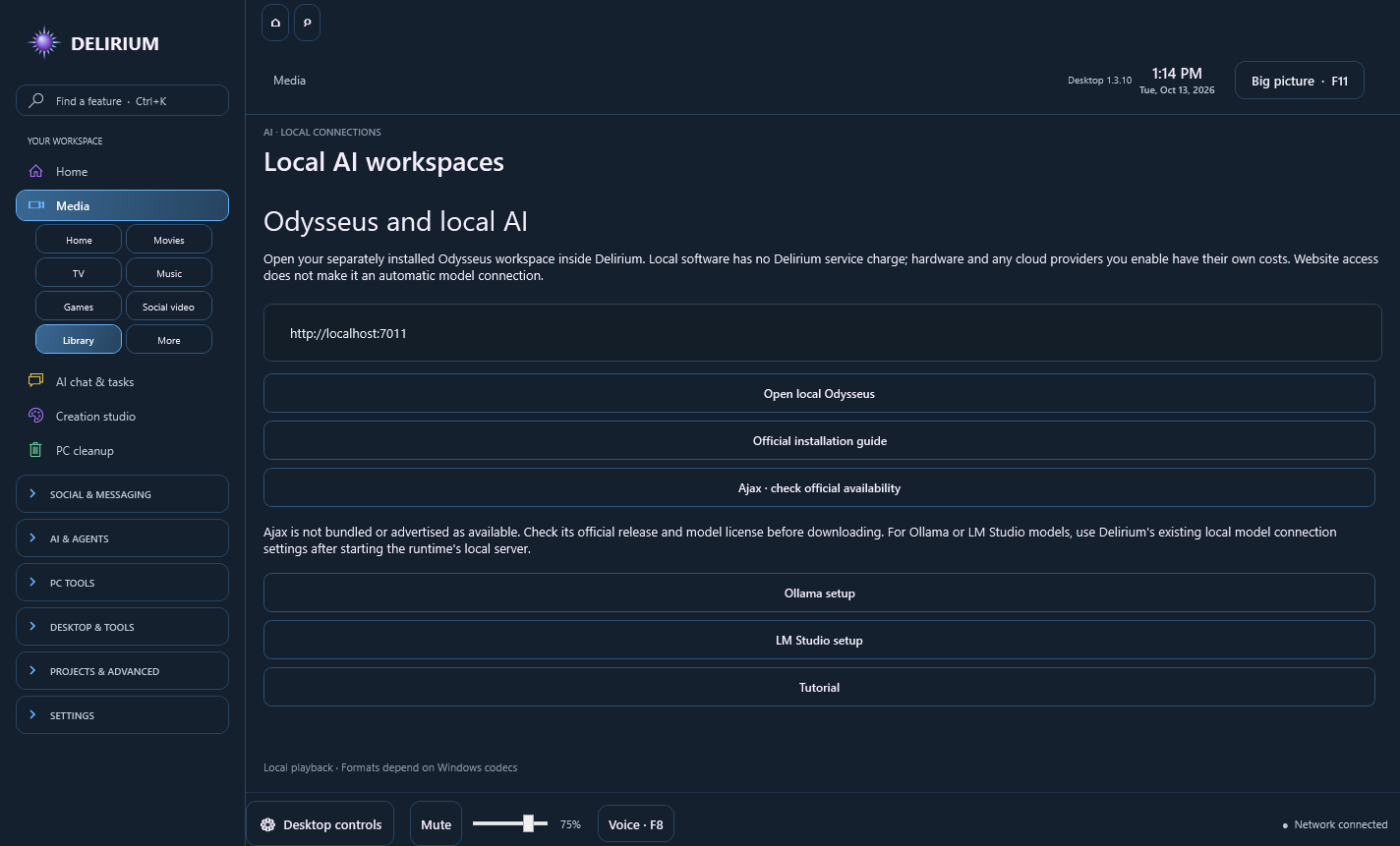Switch to the Movies media tab
The width and height of the screenshot is (1400, 846).
click(169, 240)
